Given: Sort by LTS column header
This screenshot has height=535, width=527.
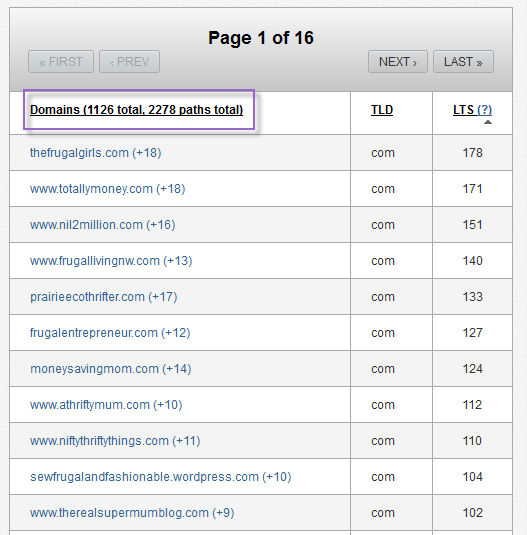Looking at the screenshot, I should point(464,110).
